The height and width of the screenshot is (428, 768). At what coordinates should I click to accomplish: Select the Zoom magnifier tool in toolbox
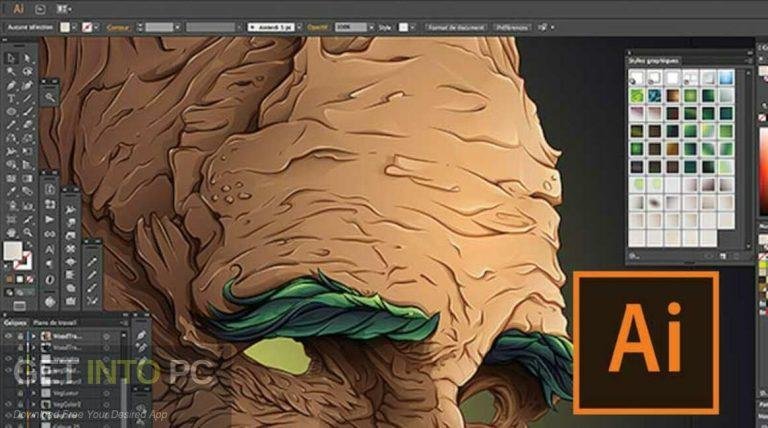pos(27,232)
